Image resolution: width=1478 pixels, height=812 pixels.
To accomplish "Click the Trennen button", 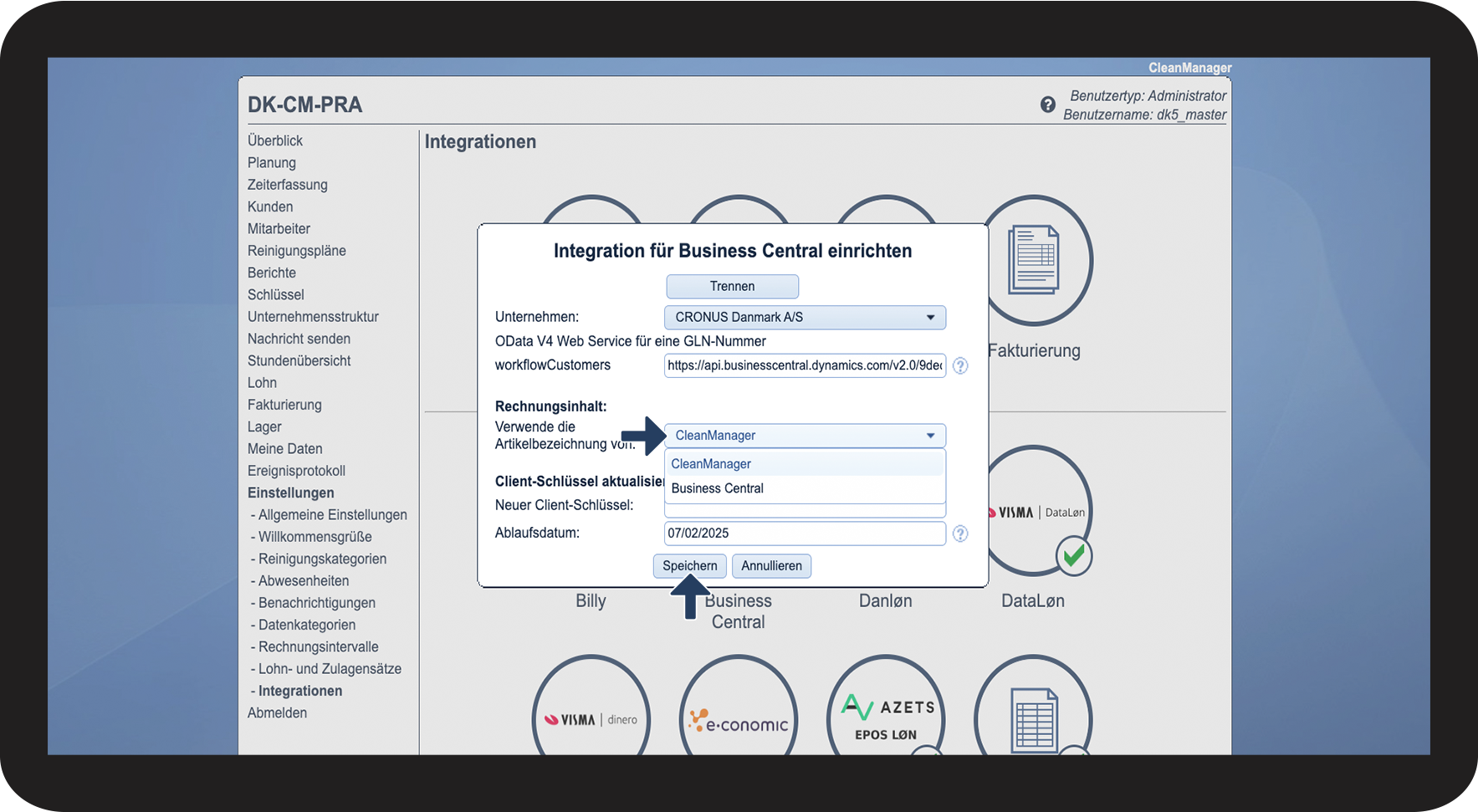I will click(732, 286).
